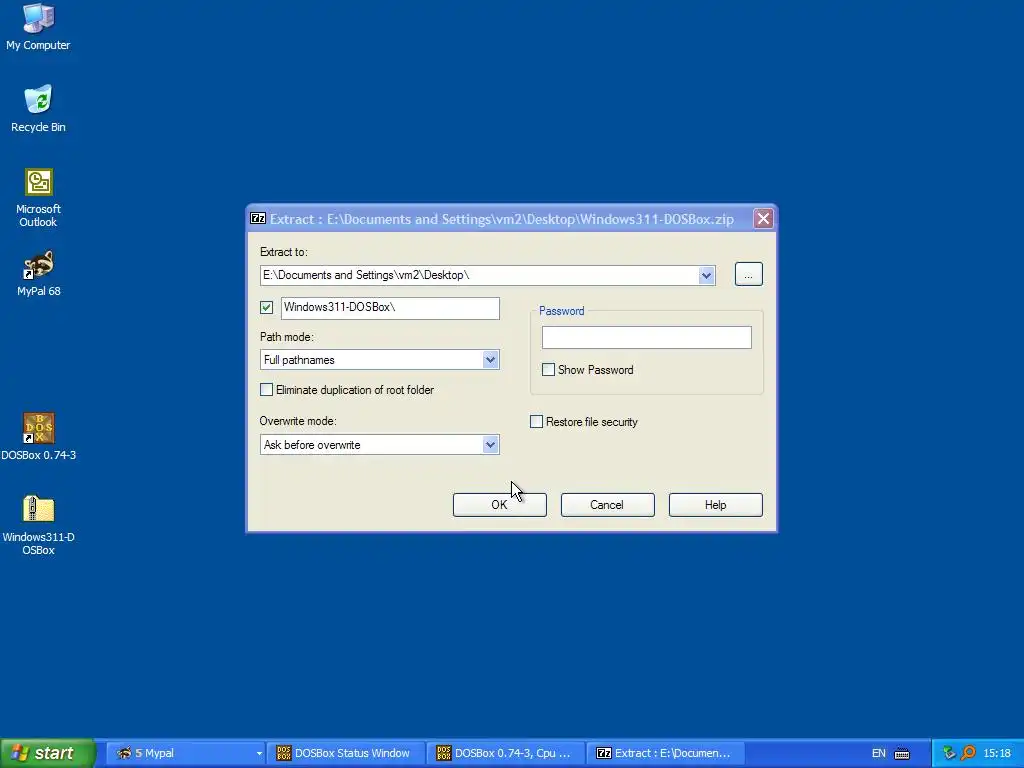
Task: Click the Cancel button
Action: pyautogui.click(x=607, y=505)
